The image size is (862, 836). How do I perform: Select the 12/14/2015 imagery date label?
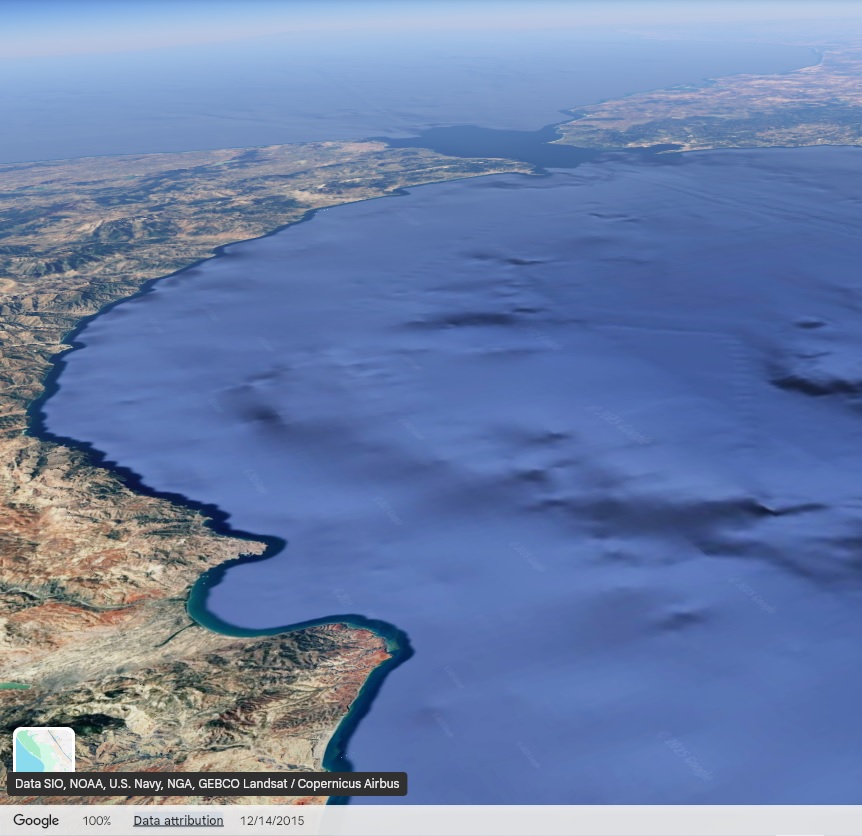(x=272, y=820)
